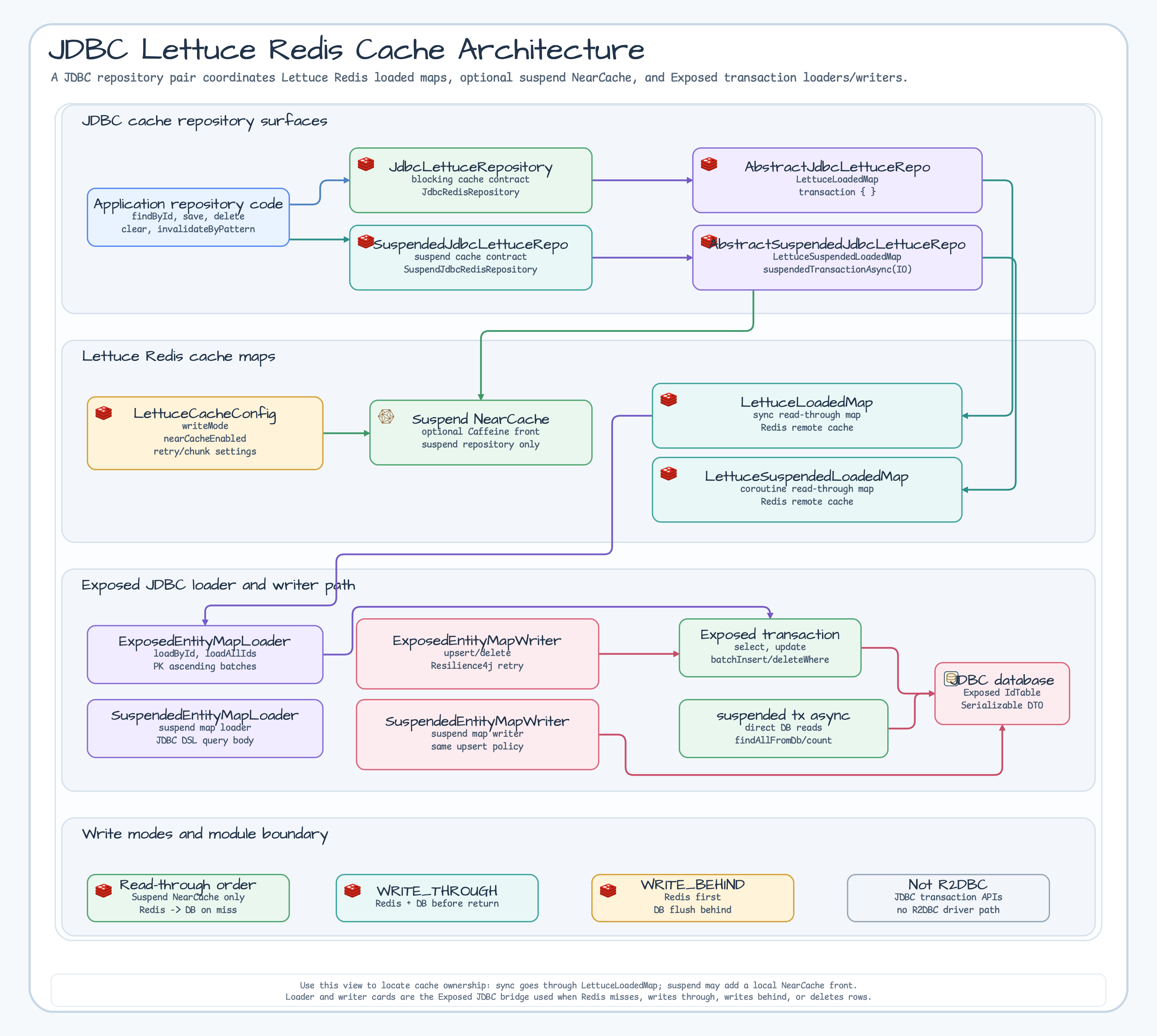The height and width of the screenshot is (1036, 1157).
Task: Click the 'PK ascending batches' text
Action: (205, 666)
